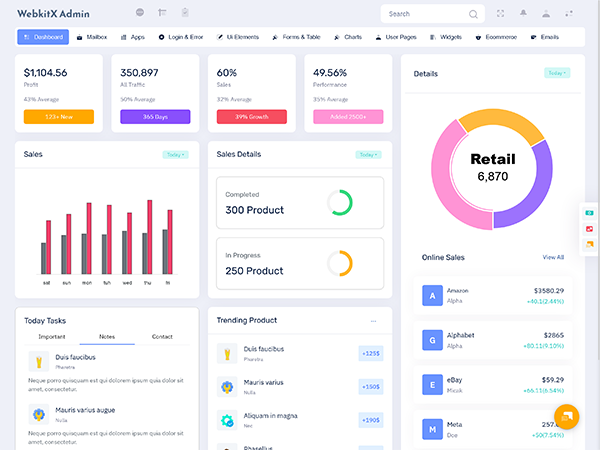Click the red icon in the right side panel
Image resolution: width=600 pixels, height=450 pixels.
[590, 229]
